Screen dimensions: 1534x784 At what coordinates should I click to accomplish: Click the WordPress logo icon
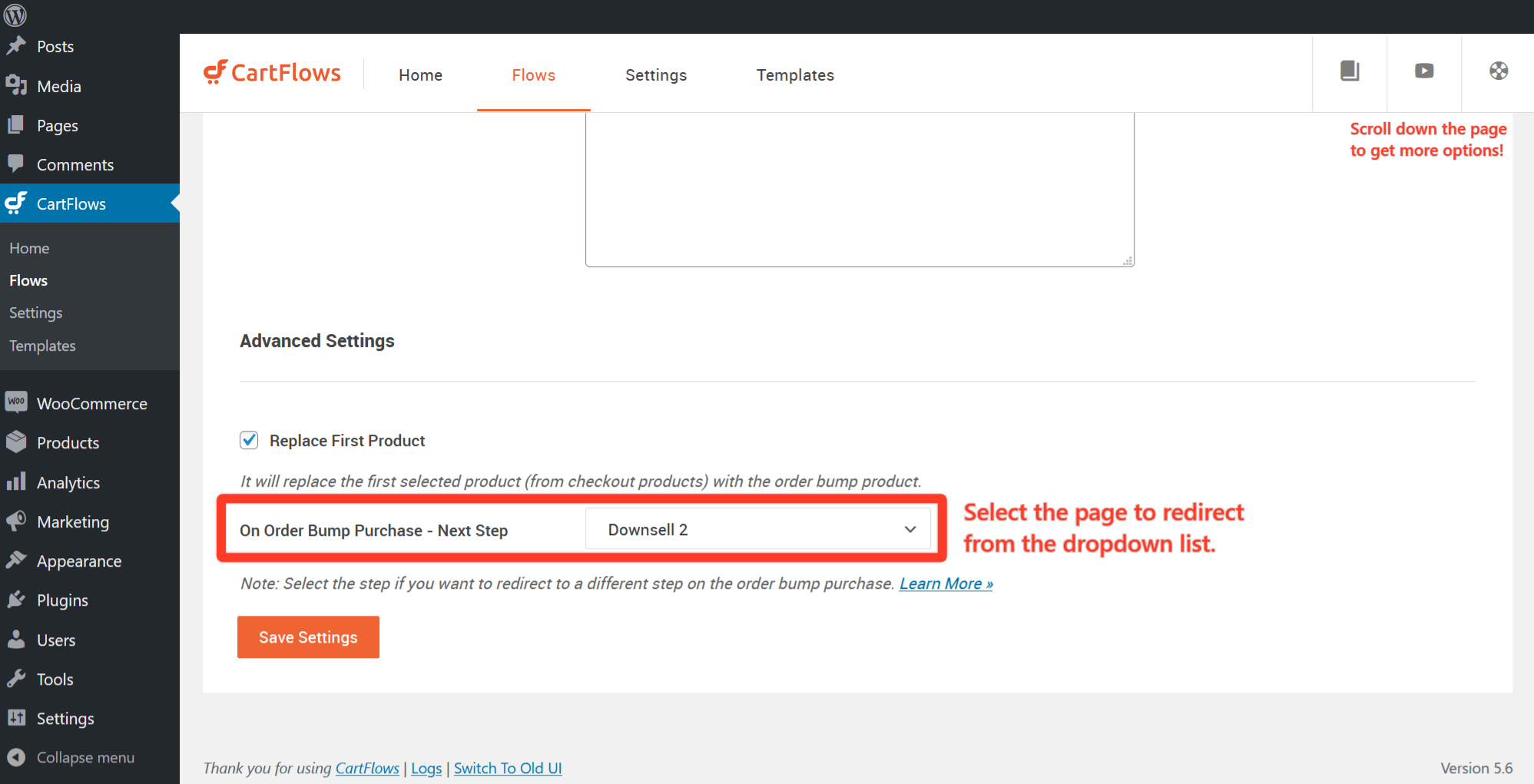15,15
